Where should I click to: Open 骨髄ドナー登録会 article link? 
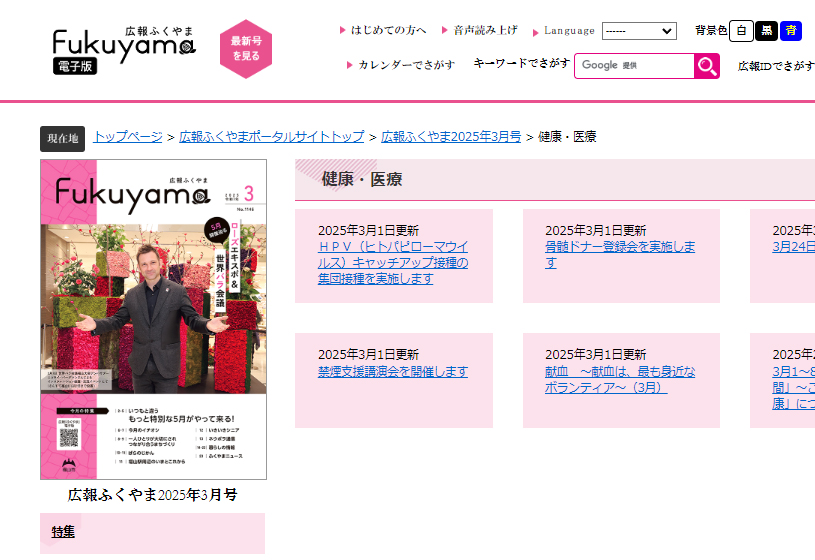(x=620, y=254)
